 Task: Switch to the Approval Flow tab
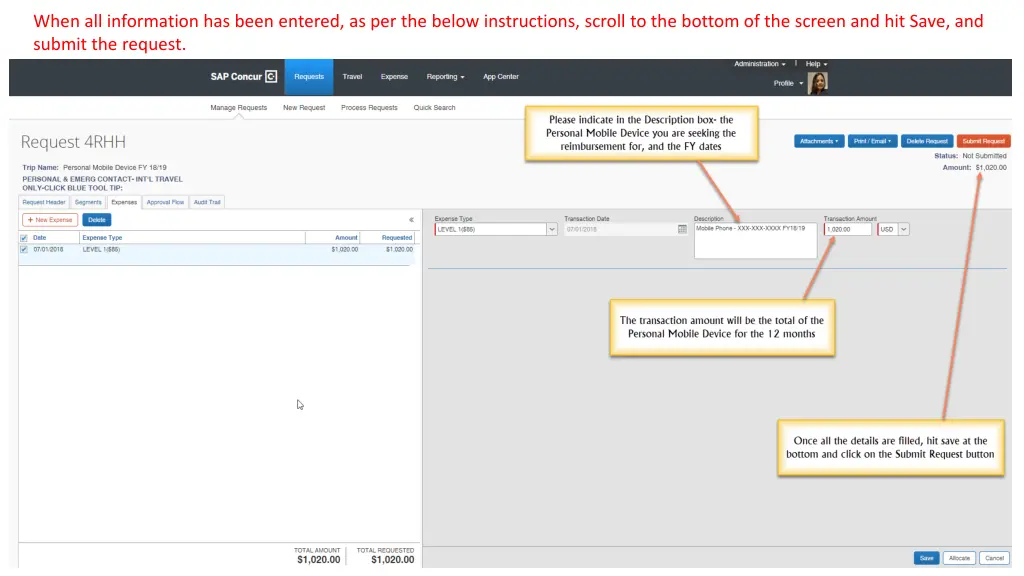(165, 202)
